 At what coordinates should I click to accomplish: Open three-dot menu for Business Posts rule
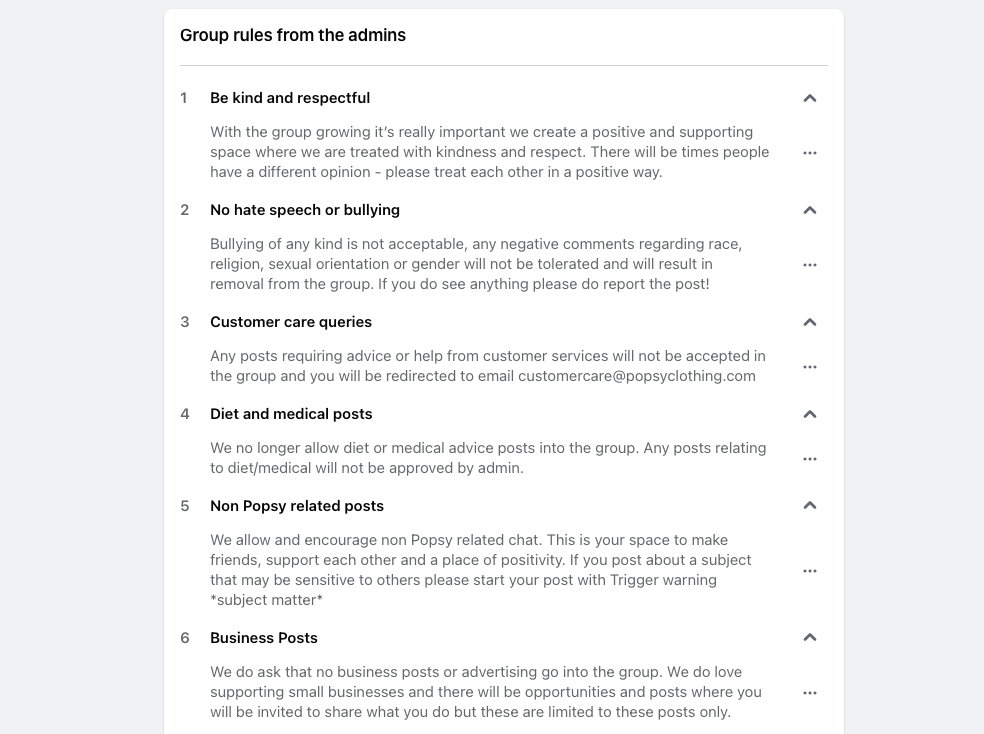810,693
